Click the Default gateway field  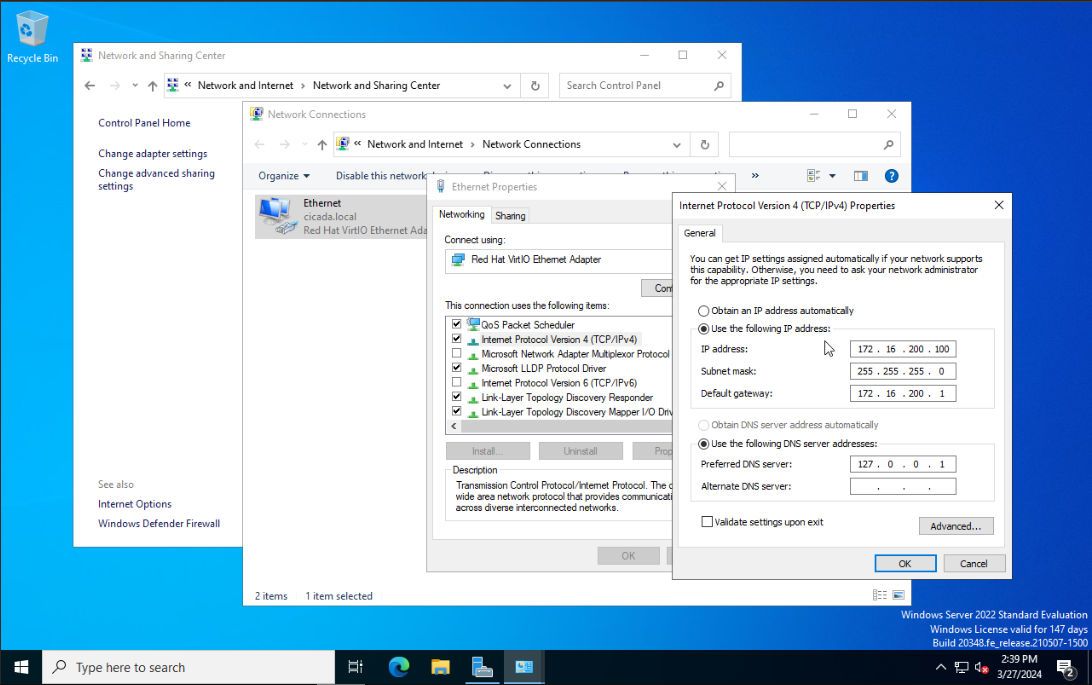(903, 393)
